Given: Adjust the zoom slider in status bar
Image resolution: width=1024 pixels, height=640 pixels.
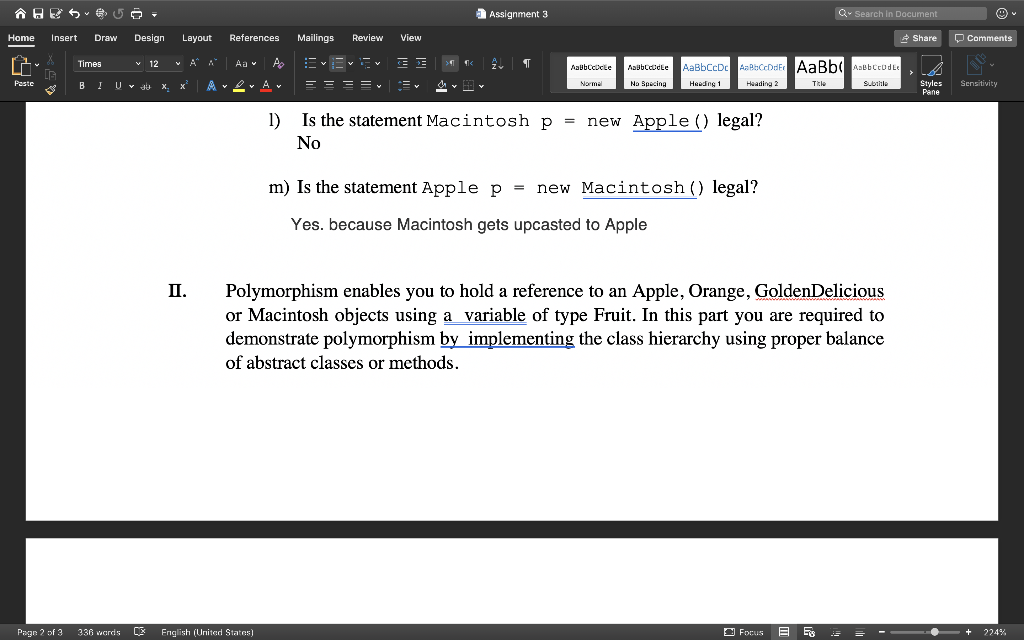Looking at the screenshot, I should 933,632.
